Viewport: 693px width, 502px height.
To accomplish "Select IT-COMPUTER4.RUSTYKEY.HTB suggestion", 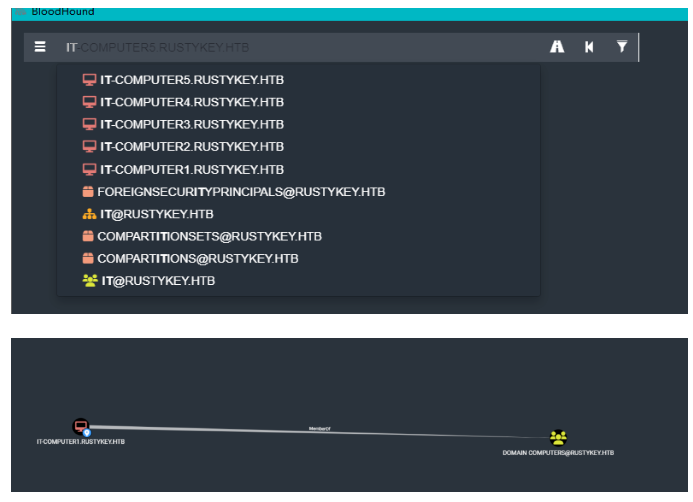I will pos(298,102).
